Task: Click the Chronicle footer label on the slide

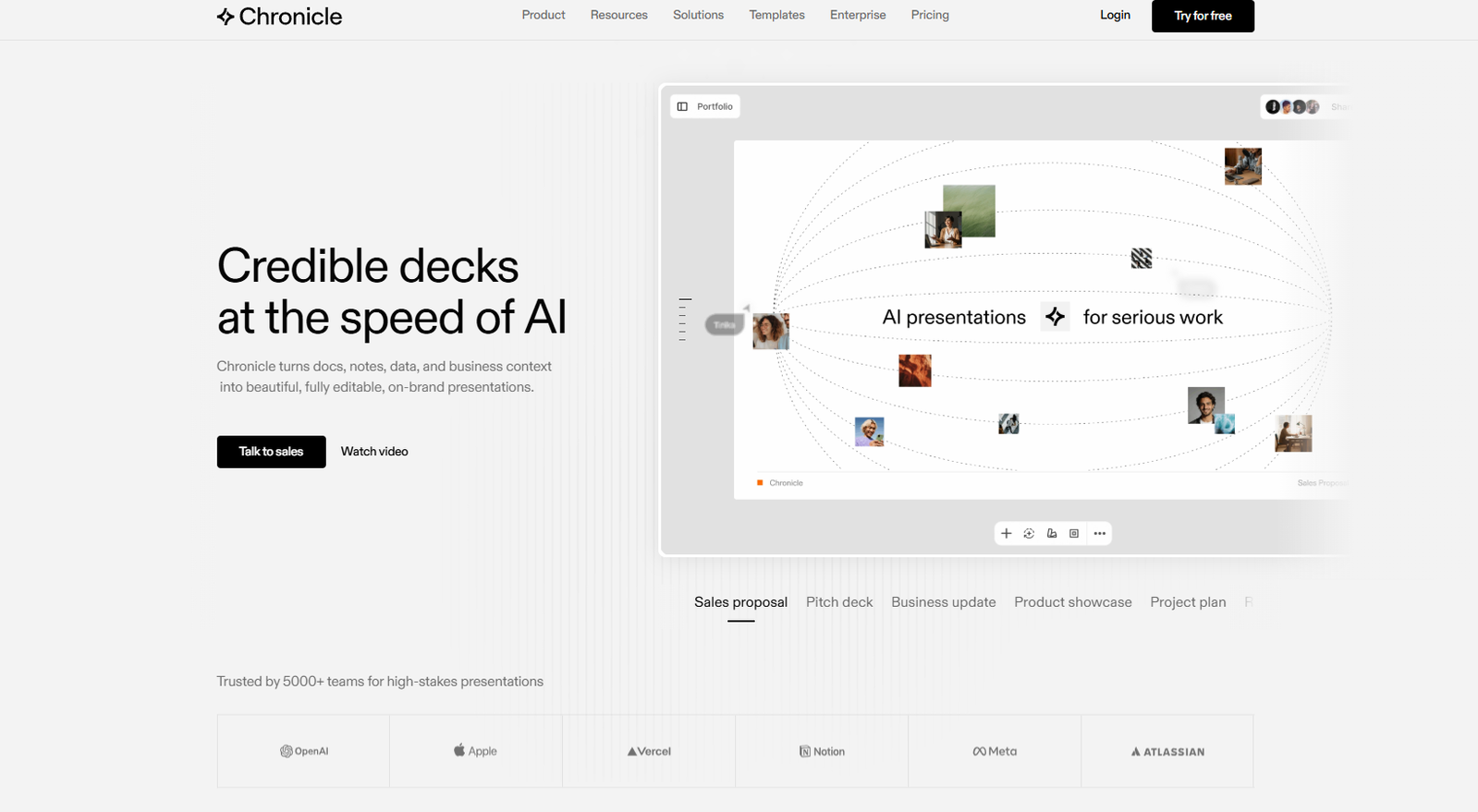Action: [780, 483]
